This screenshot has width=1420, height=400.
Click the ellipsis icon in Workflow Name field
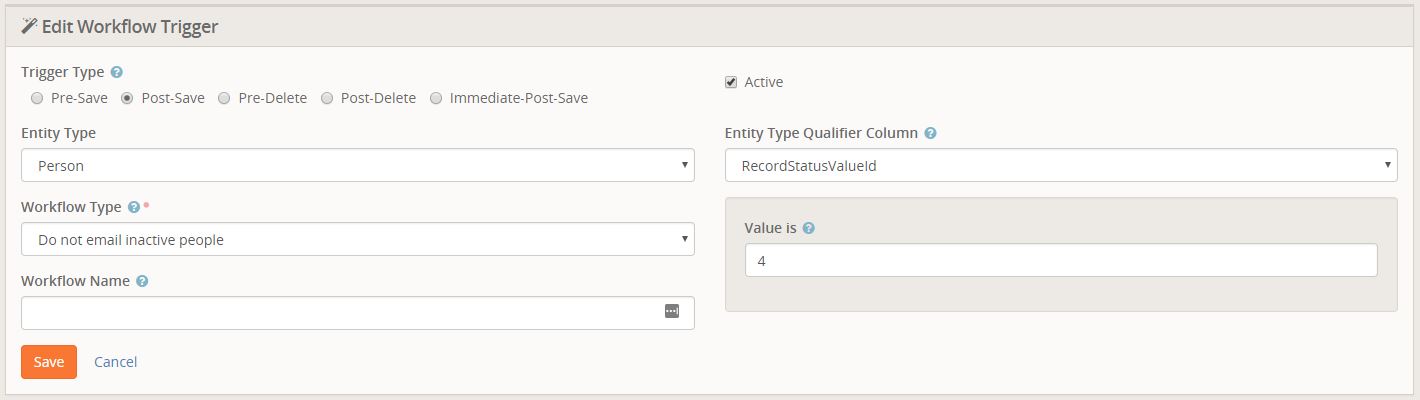[672, 311]
